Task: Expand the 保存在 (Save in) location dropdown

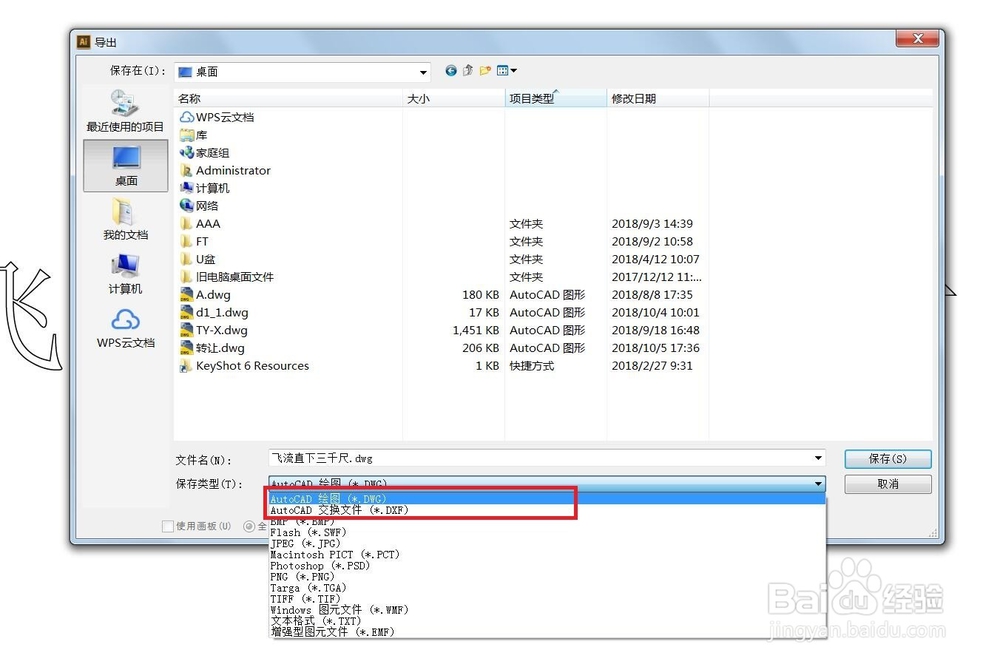Action: (x=423, y=72)
